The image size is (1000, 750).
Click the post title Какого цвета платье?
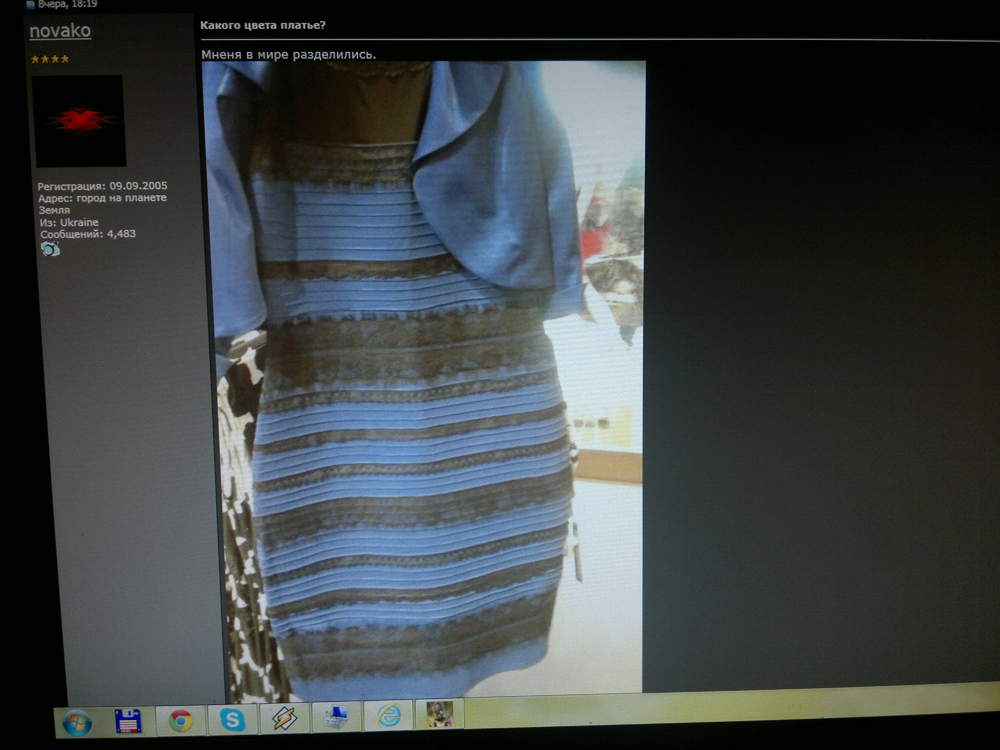[x=263, y=25]
